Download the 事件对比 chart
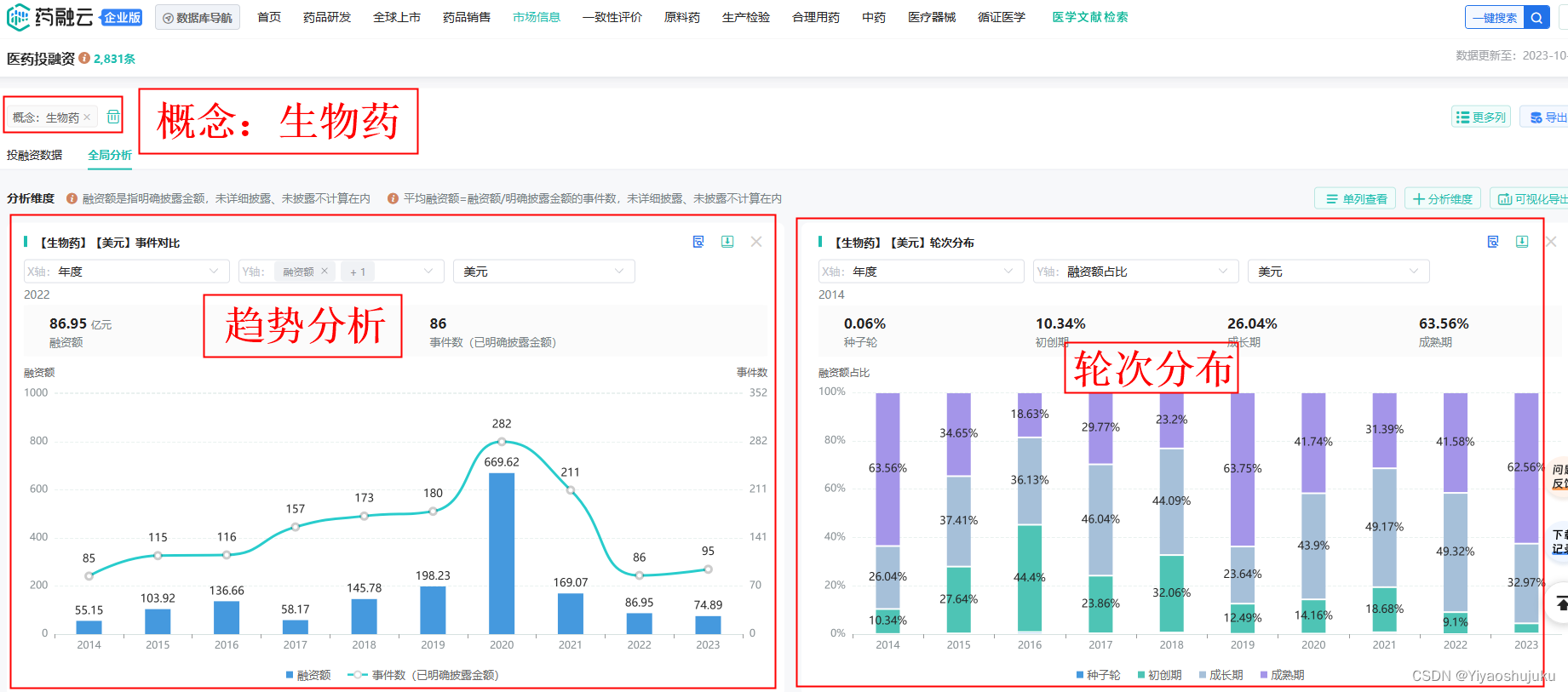The image size is (1568, 692). tap(727, 242)
